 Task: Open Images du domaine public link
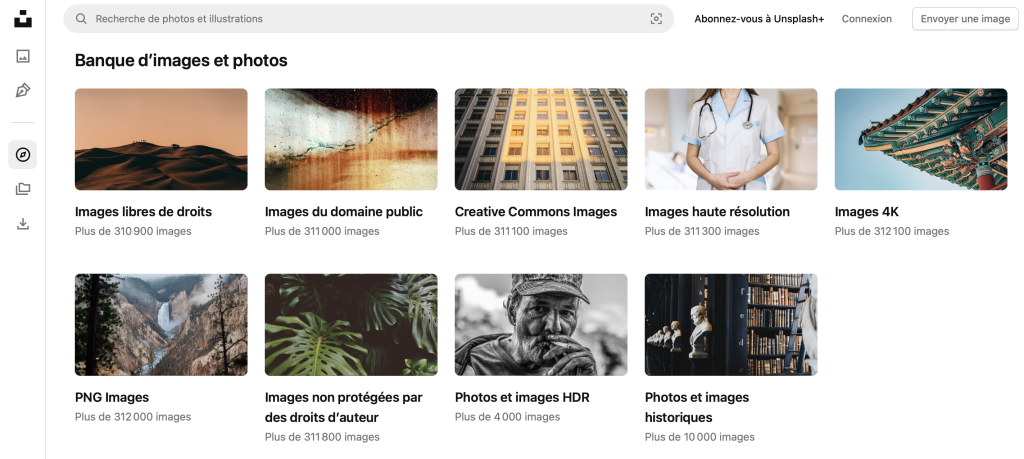(343, 212)
